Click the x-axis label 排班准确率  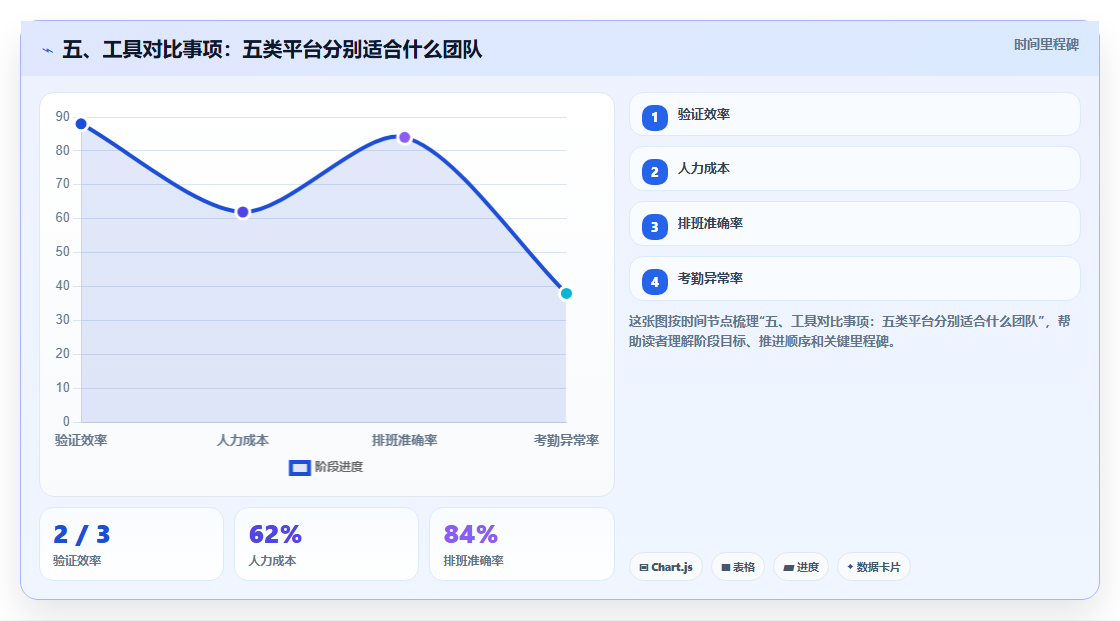click(x=404, y=440)
